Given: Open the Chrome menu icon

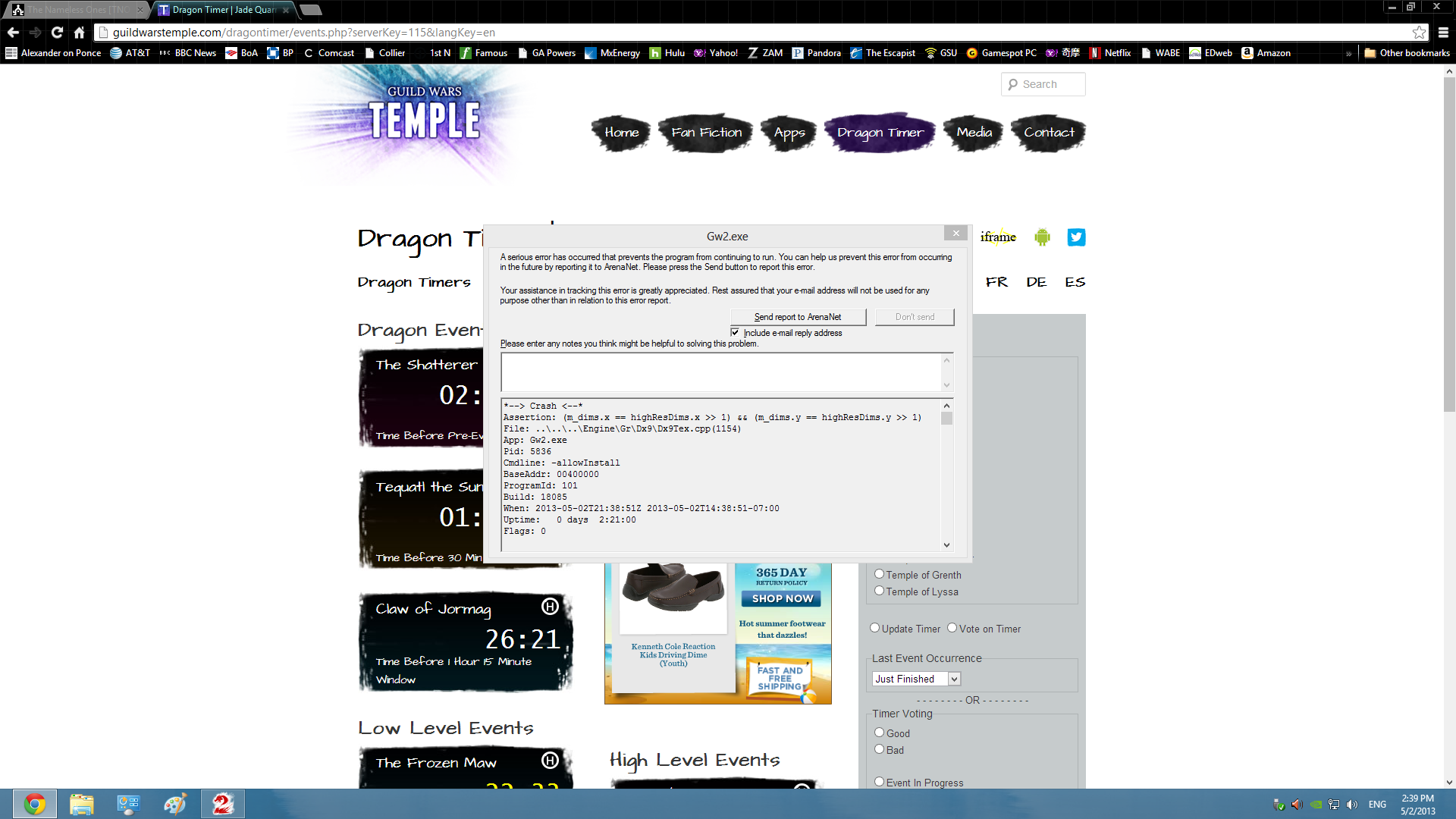Looking at the screenshot, I should [1443, 33].
